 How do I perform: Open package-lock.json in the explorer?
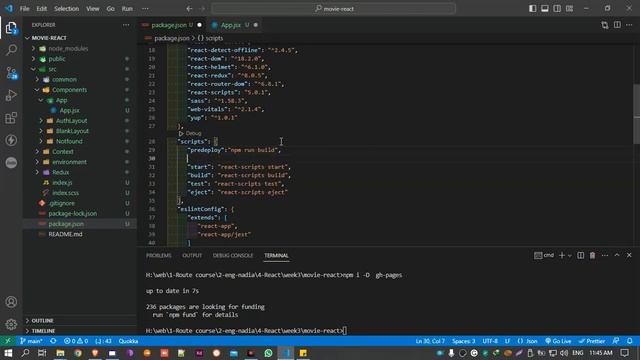click(73, 213)
